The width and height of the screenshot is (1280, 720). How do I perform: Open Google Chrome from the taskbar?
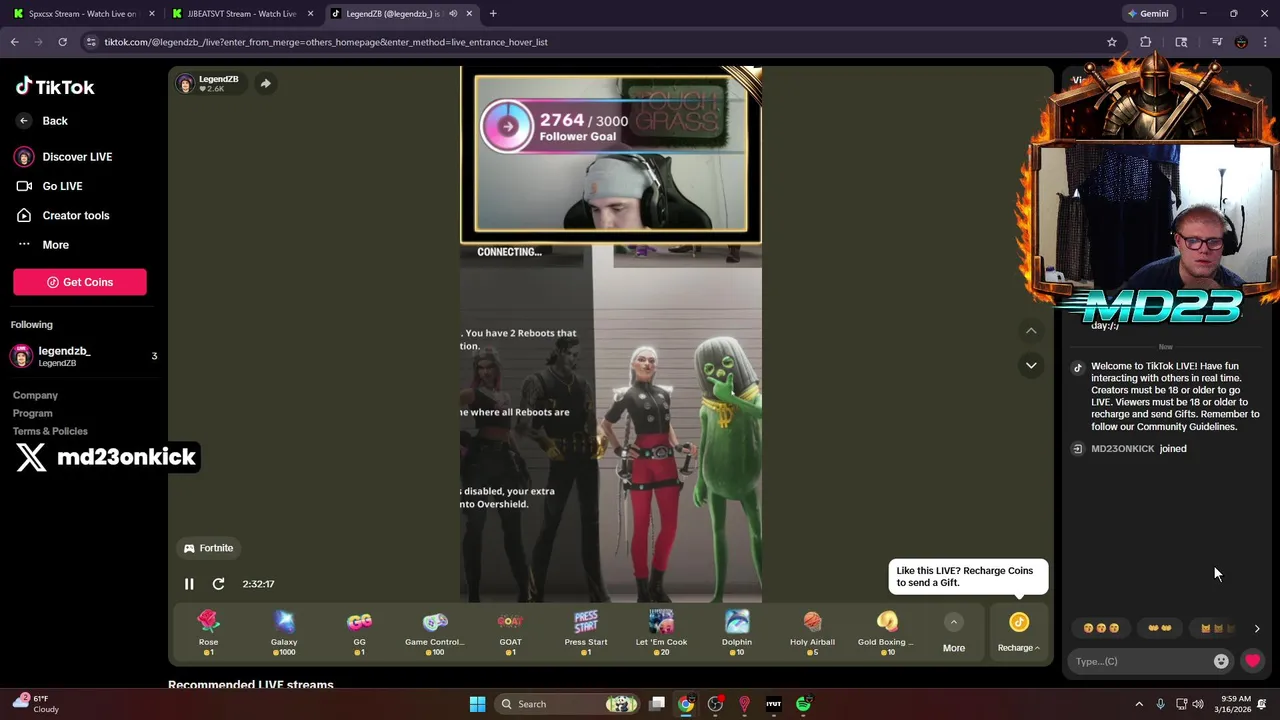click(686, 704)
